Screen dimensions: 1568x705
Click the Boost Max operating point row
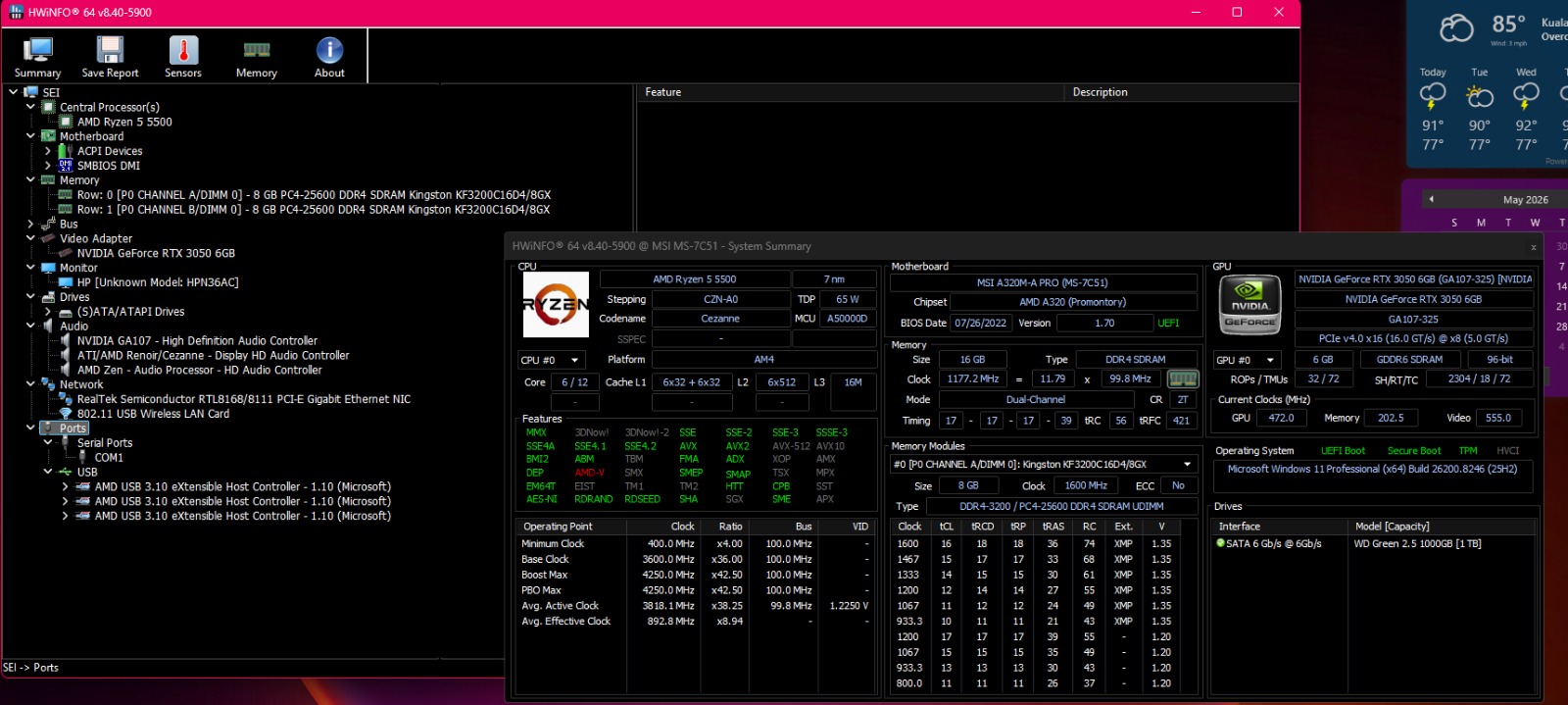tap(695, 575)
